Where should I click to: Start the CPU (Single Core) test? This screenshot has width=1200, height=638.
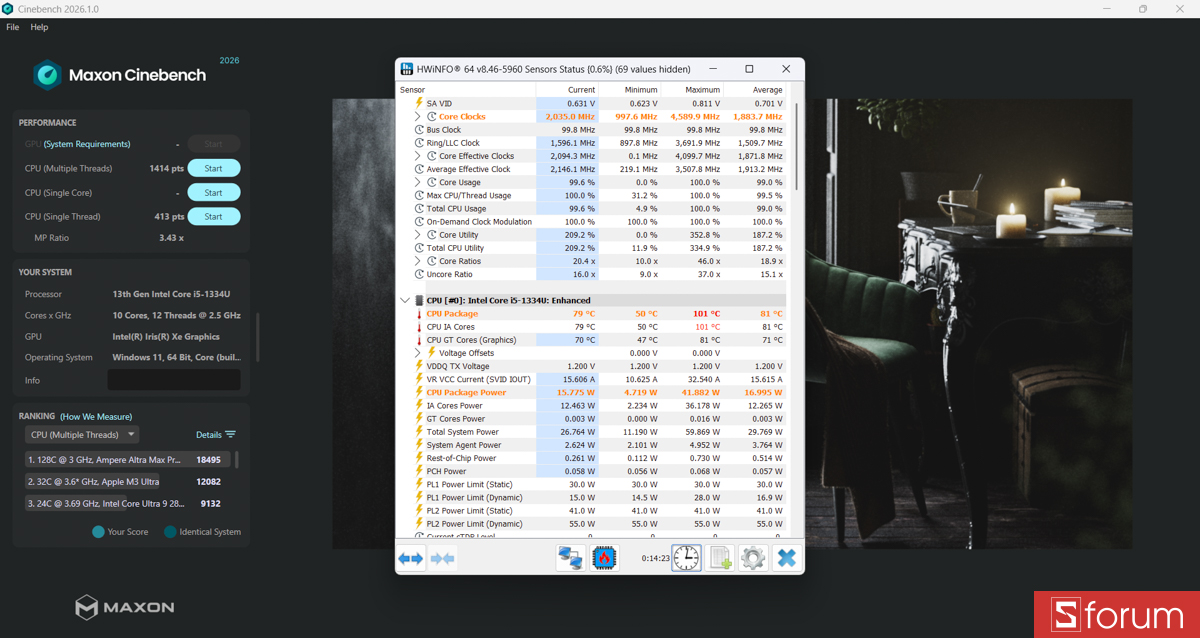[213, 192]
